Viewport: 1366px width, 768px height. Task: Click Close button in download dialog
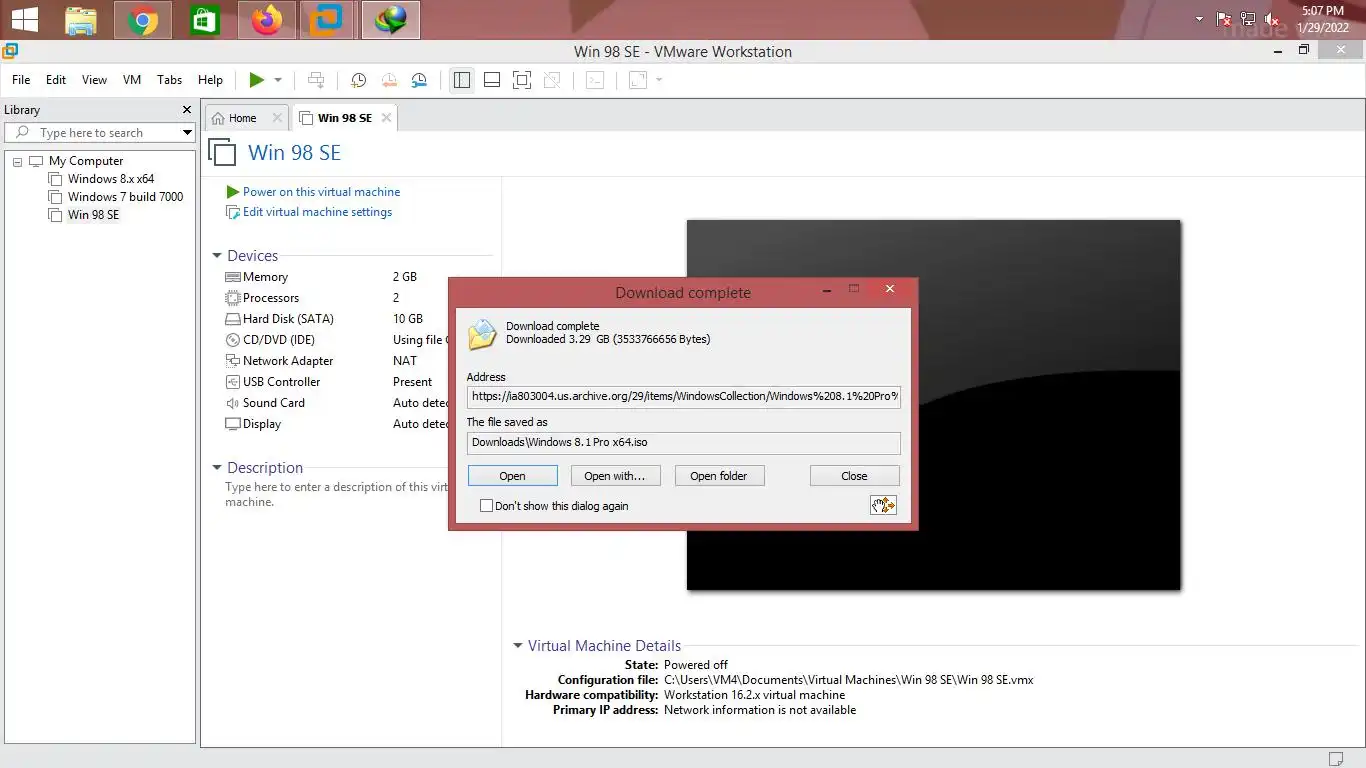coord(854,476)
